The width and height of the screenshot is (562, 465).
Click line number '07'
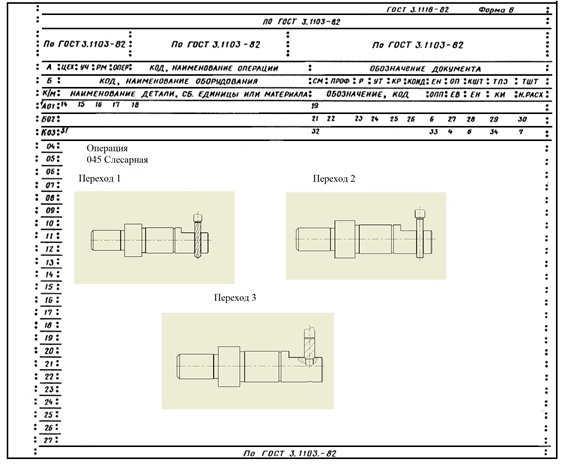tap(50, 185)
